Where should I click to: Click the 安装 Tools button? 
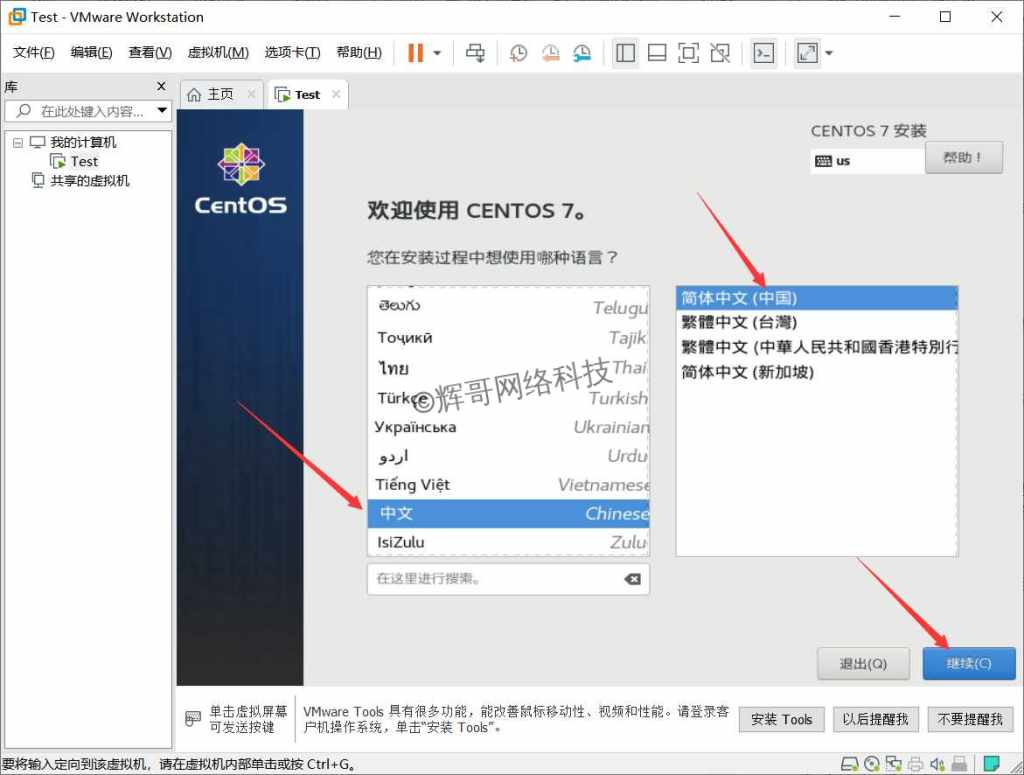coord(782,720)
